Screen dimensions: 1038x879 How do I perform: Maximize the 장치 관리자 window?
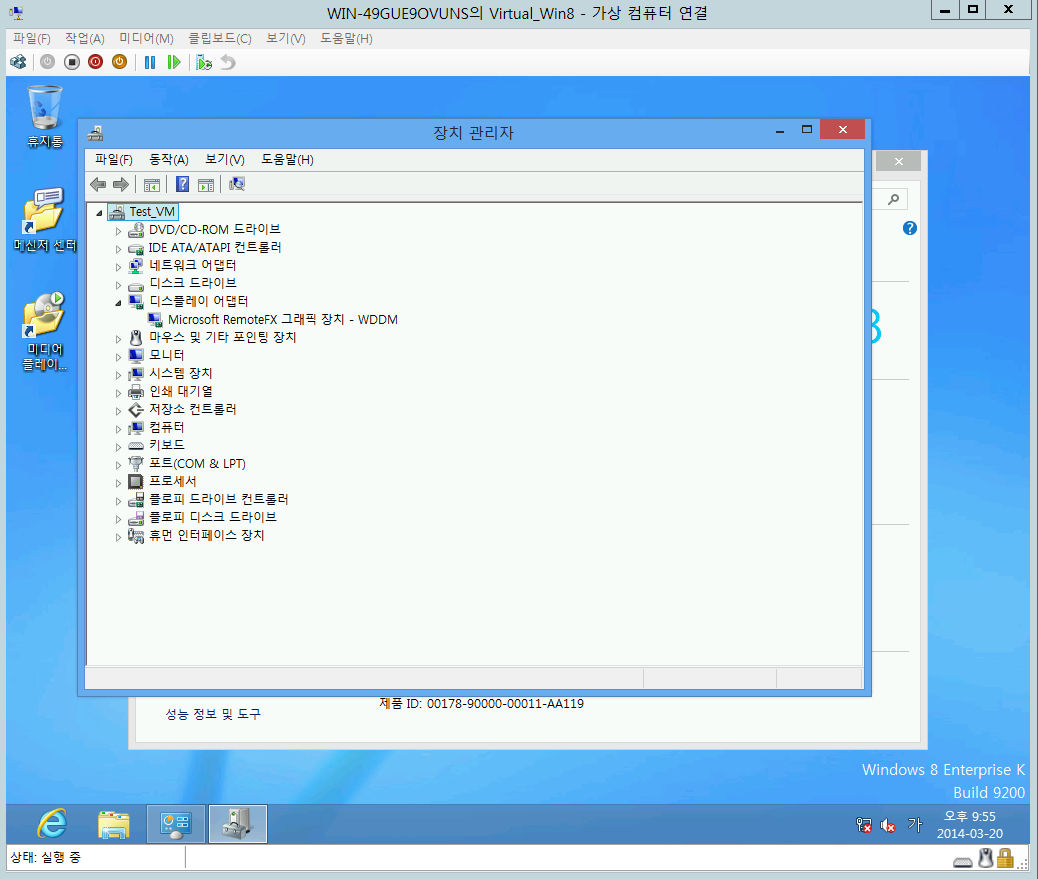coord(806,130)
